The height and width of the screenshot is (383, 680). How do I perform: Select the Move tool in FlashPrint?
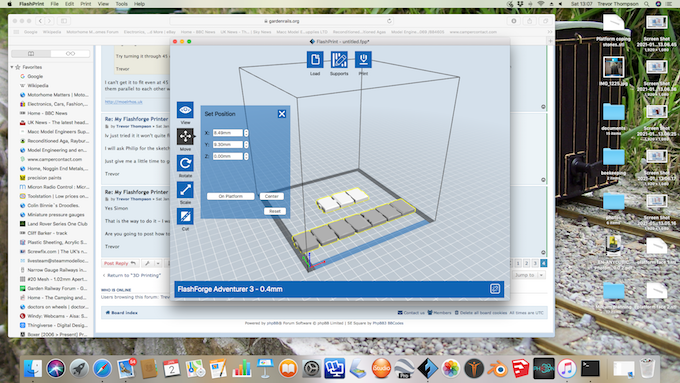tap(185, 137)
